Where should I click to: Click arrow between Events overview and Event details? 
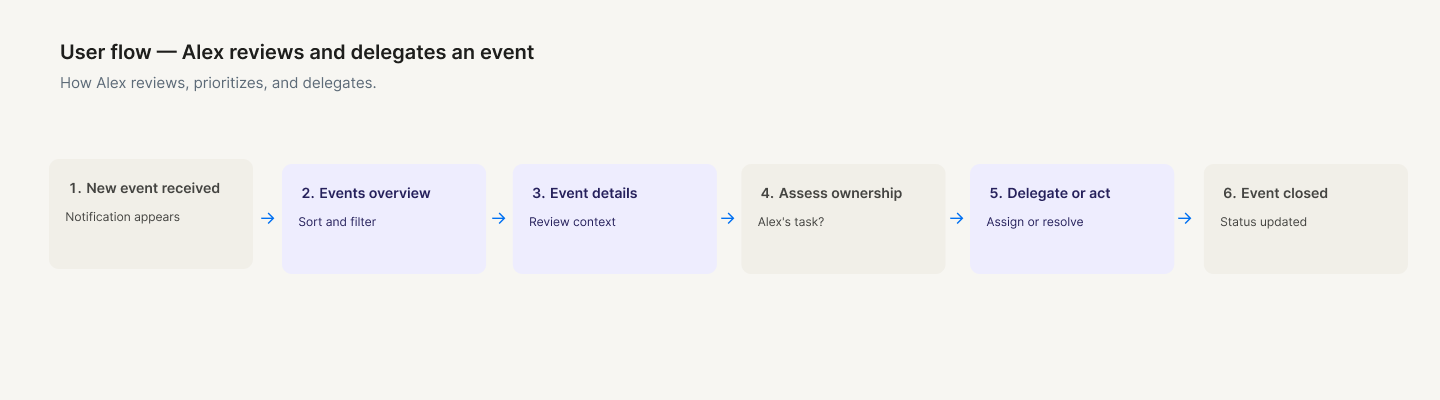coord(498,218)
